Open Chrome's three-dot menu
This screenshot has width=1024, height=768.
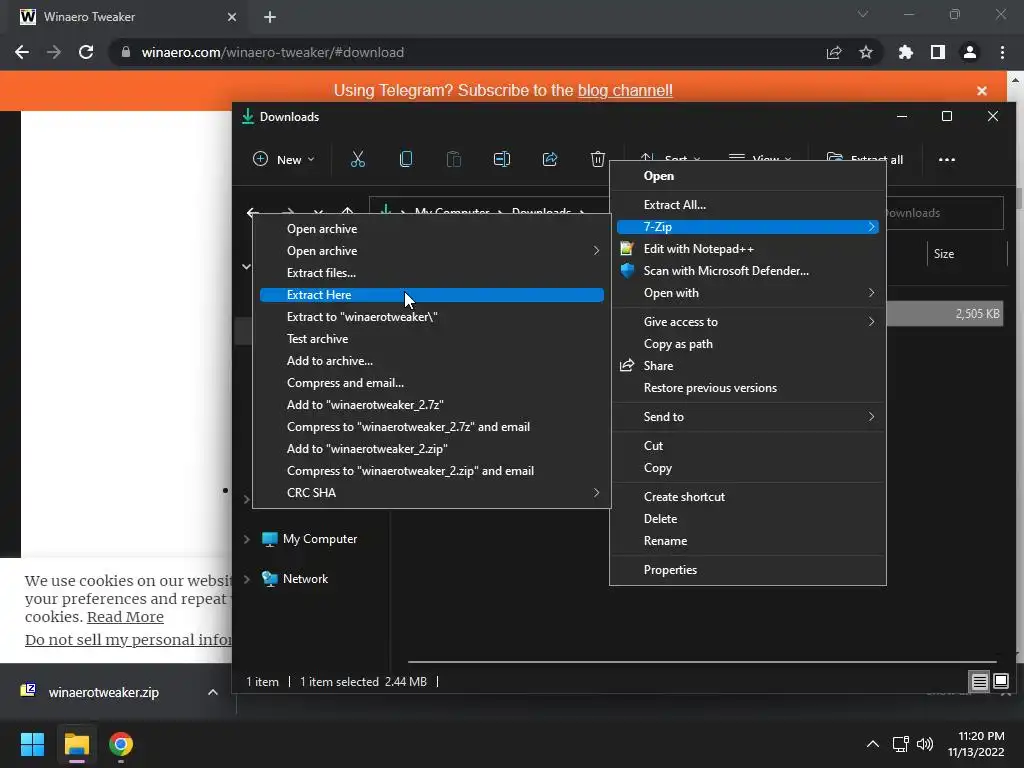click(x=1002, y=52)
